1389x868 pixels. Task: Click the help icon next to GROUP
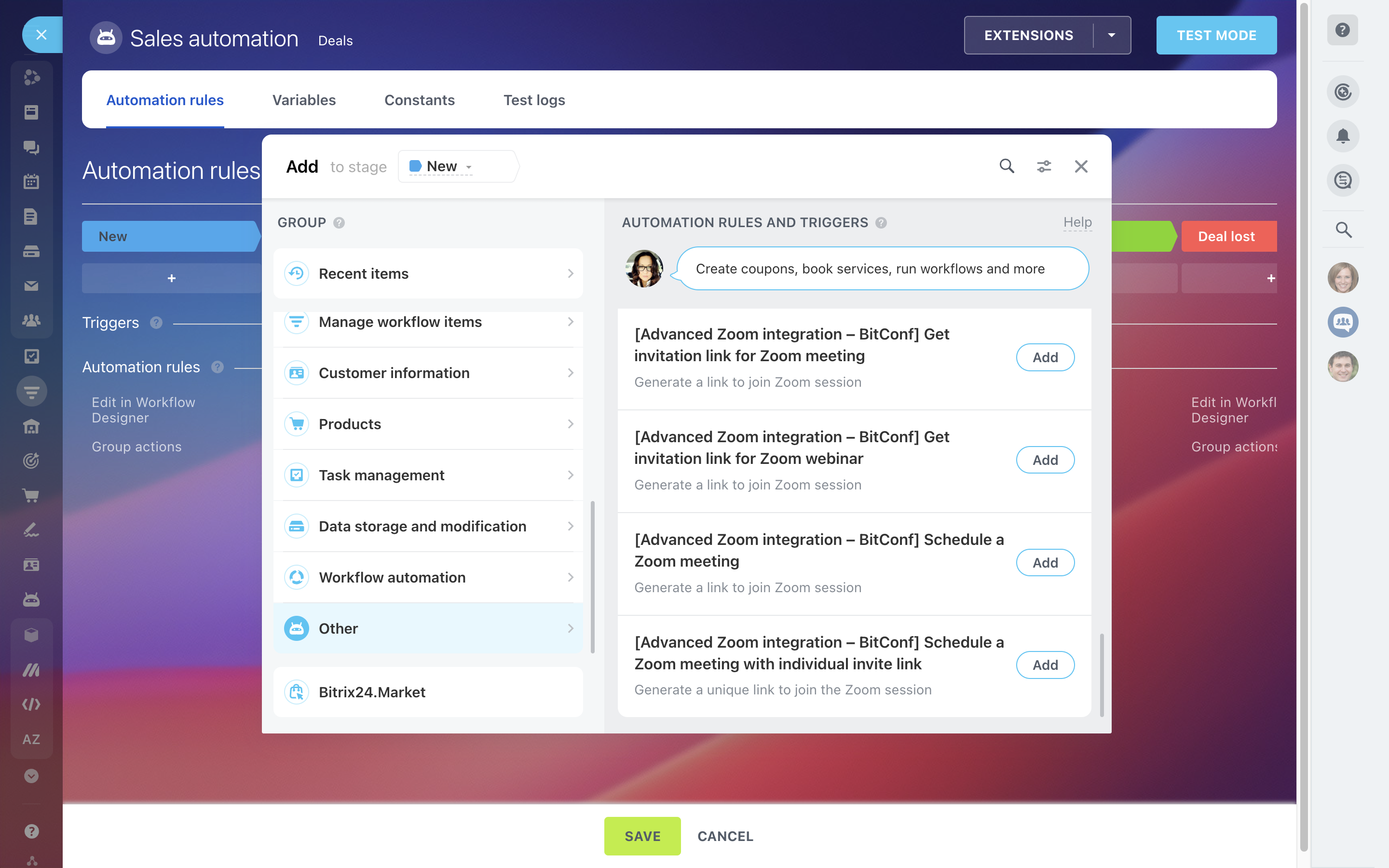tap(339, 223)
